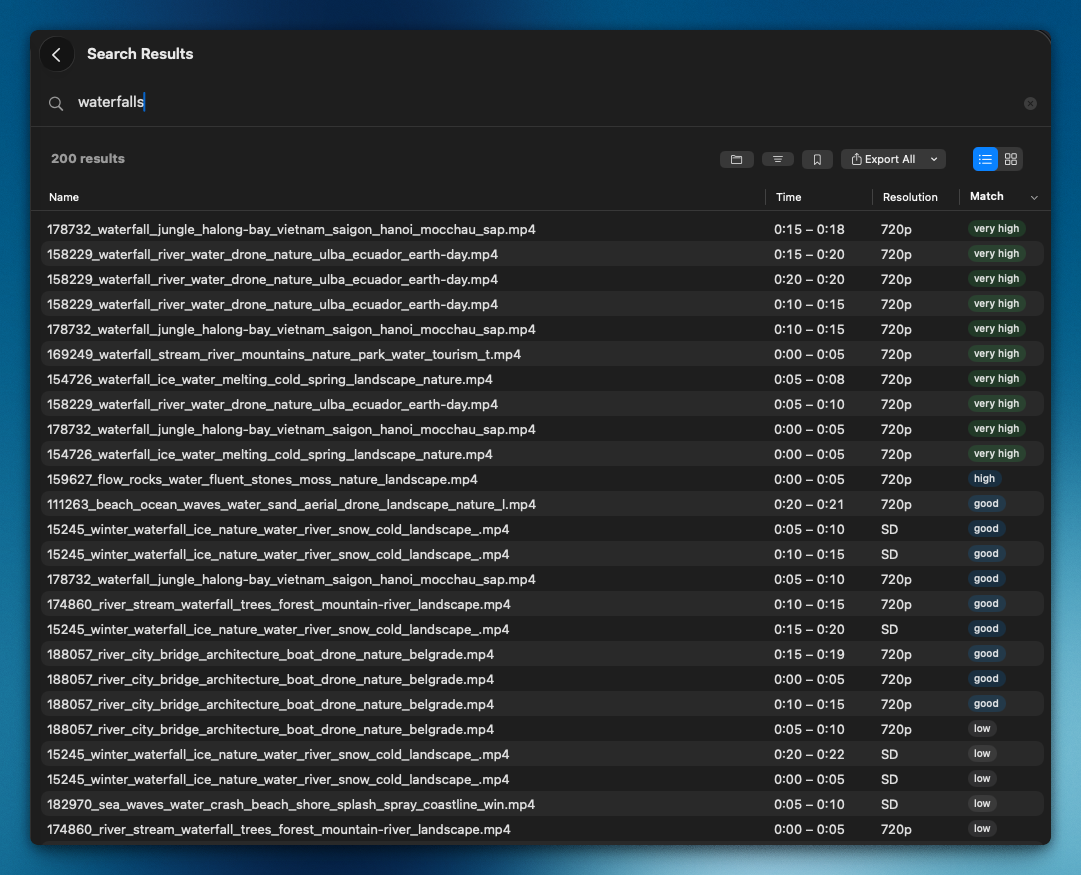This screenshot has width=1081, height=875.
Task: Click the Export All button
Action: point(883,159)
